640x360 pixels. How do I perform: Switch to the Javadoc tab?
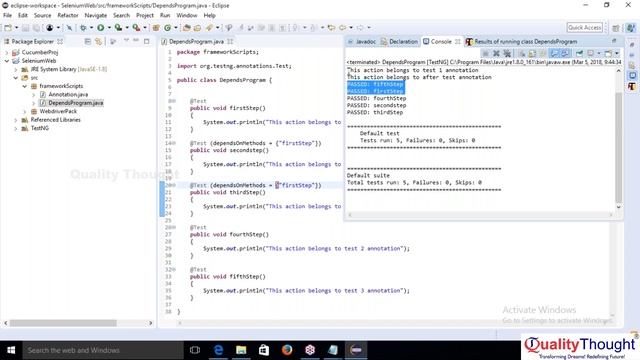pos(362,42)
